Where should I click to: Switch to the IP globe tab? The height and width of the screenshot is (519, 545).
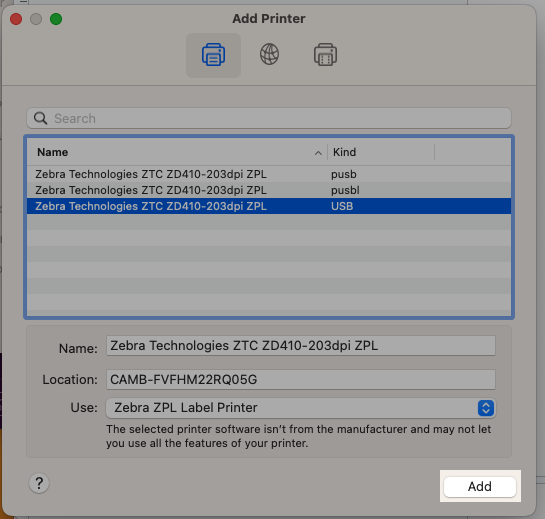(269, 55)
